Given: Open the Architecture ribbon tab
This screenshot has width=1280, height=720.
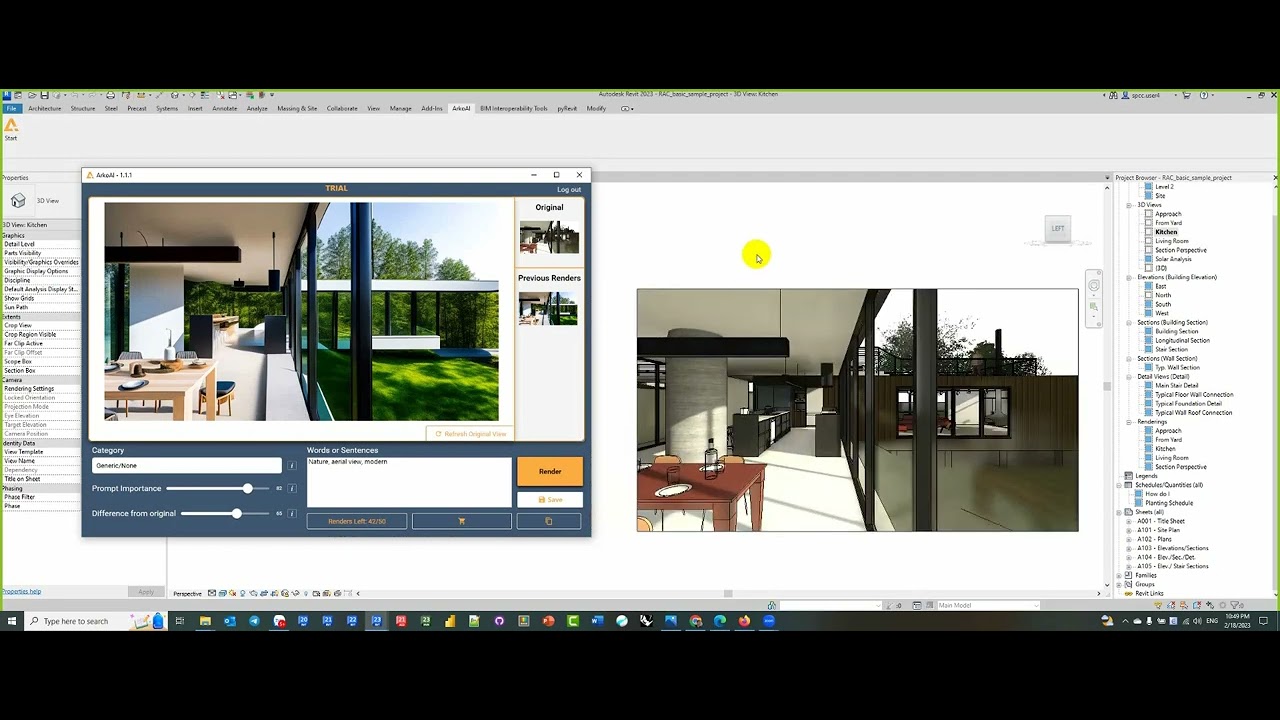Looking at the screenshot, I should [45, 108].
